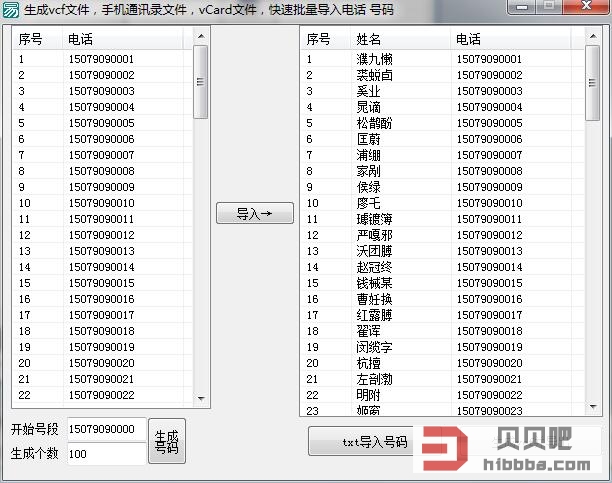
Task: Select name 杭擅 in right list
Action: (x=368, y=363)
